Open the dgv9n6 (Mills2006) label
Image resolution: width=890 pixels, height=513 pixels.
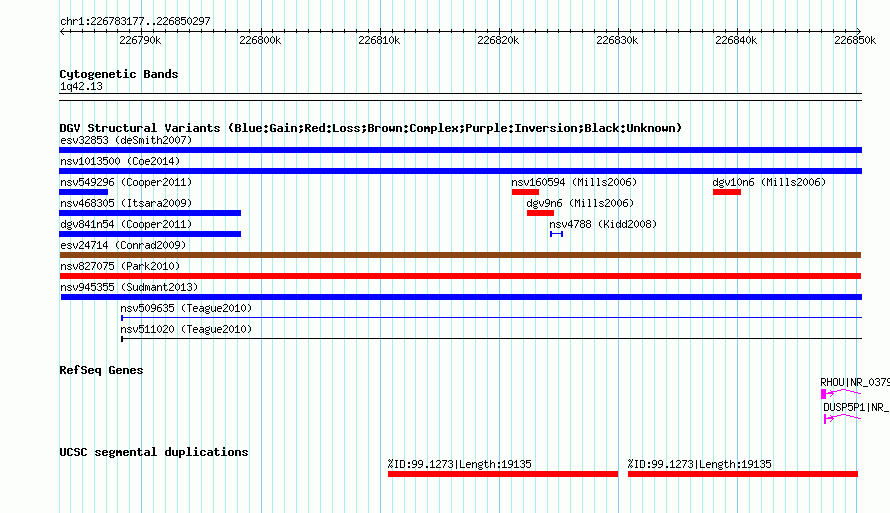coord(580,203)
